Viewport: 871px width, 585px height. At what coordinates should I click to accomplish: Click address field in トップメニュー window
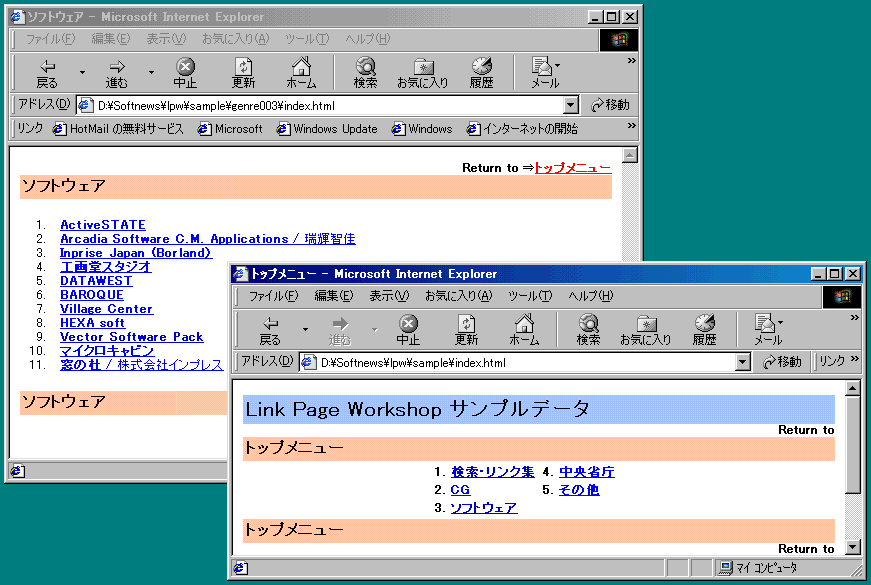(x=517, y=362)
